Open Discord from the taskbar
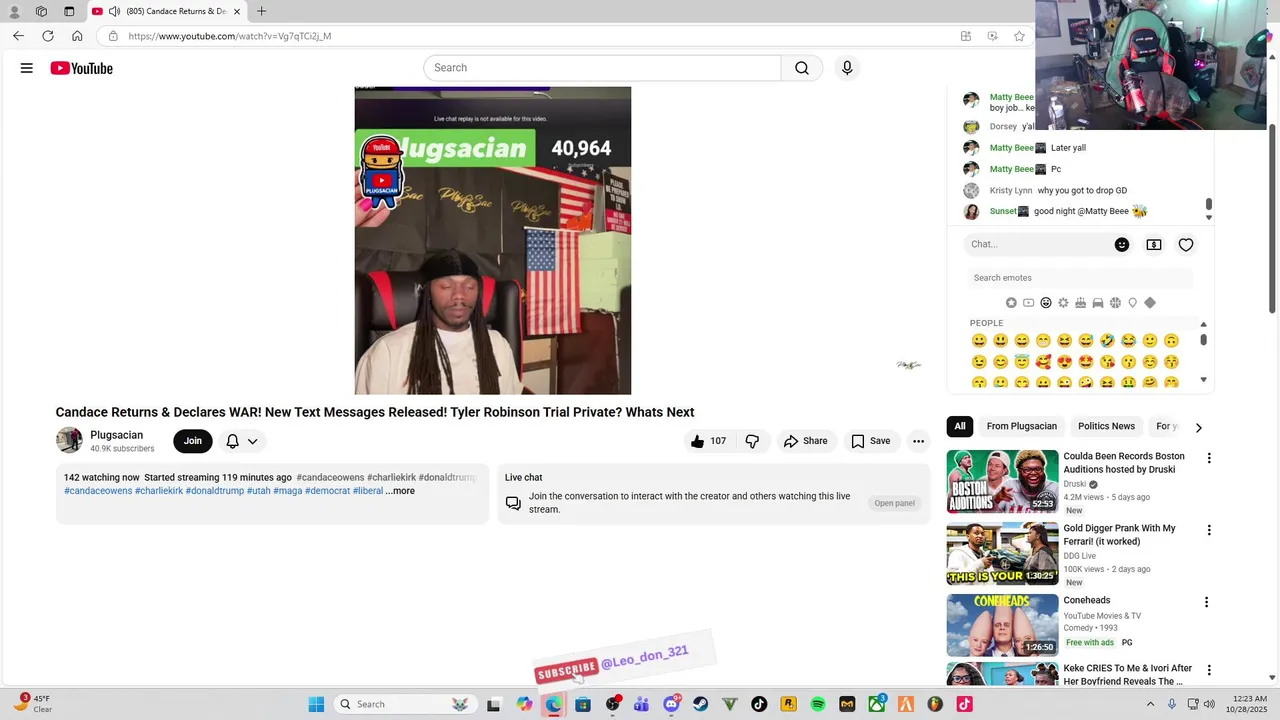 (x=671, y=704)
